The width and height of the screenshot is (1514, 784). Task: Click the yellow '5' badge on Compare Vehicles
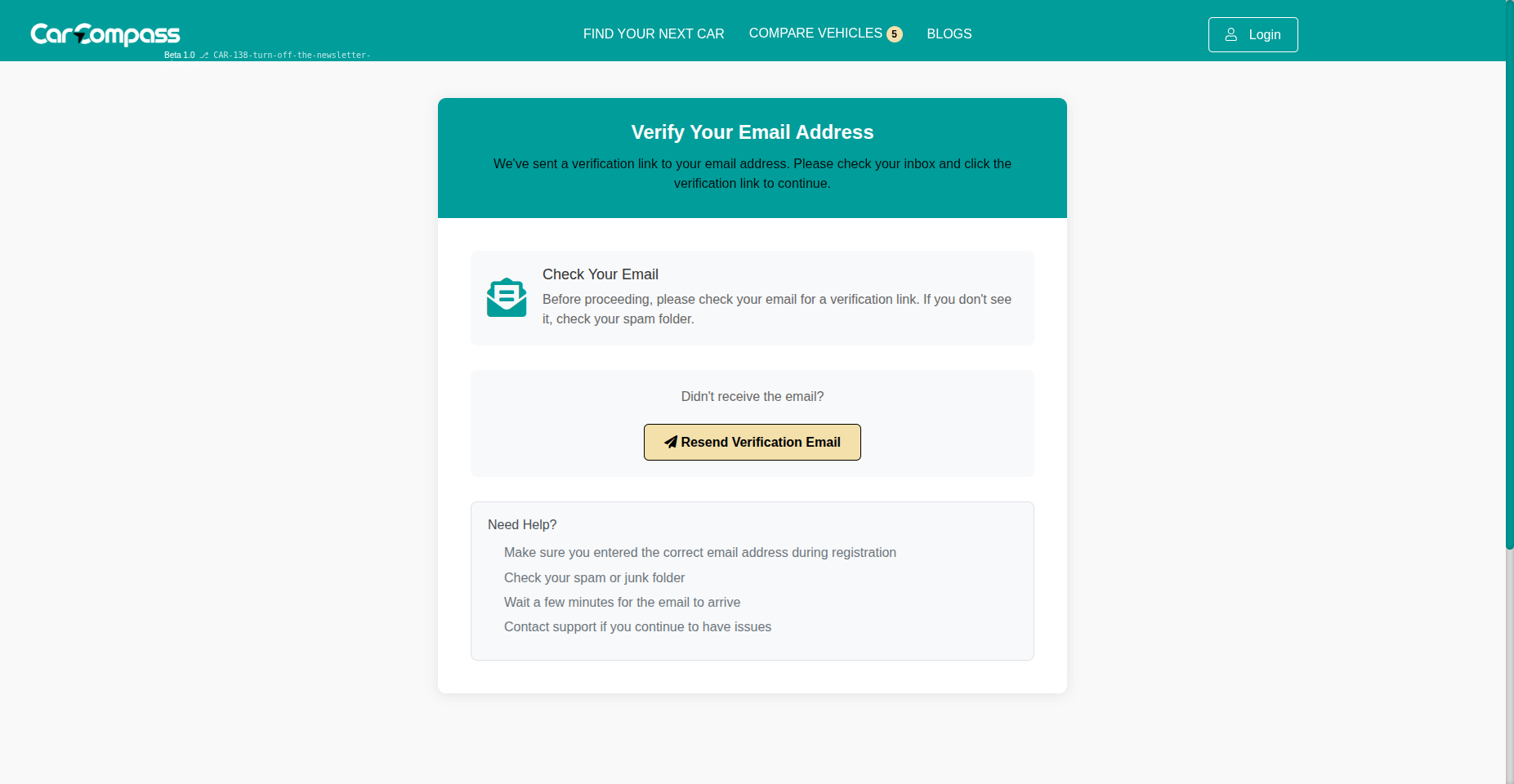(x=895, y=33)
